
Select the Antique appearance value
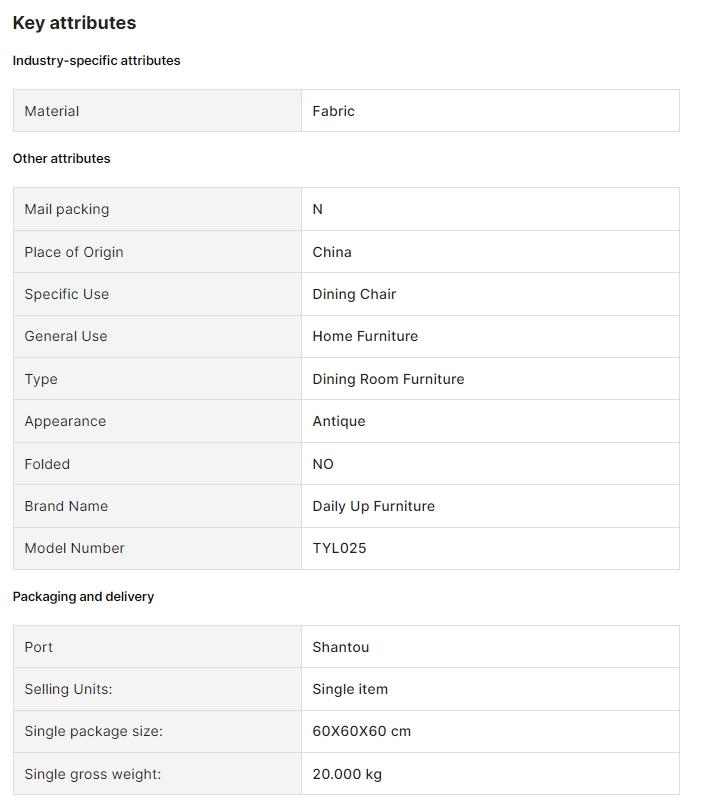pos(339,421)
